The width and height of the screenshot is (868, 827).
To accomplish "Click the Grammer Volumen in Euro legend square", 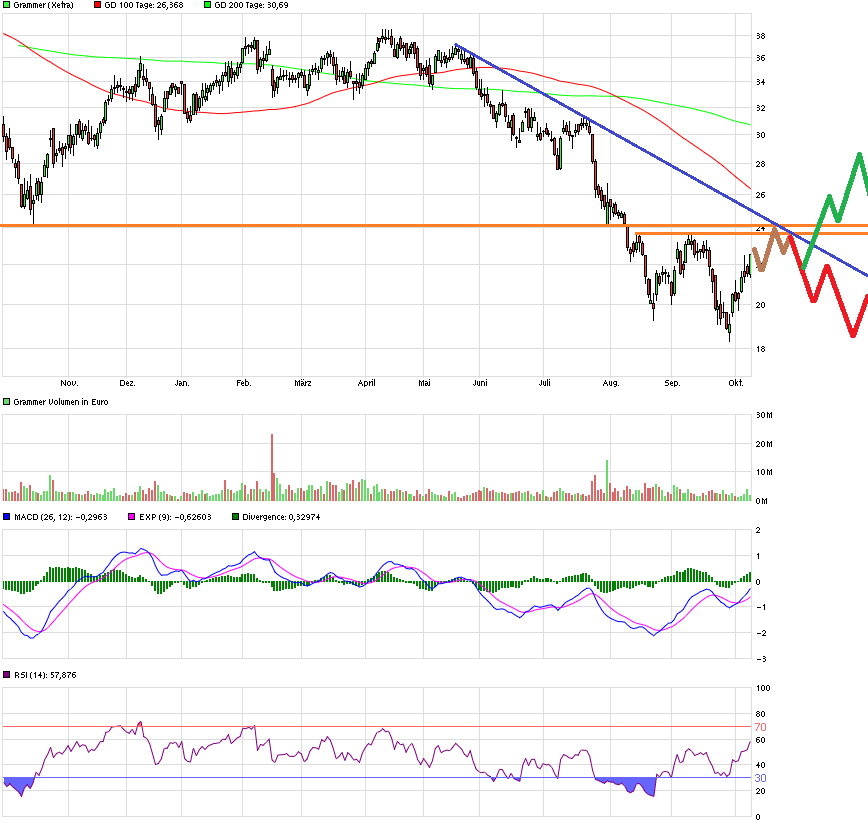I will 7,402.
